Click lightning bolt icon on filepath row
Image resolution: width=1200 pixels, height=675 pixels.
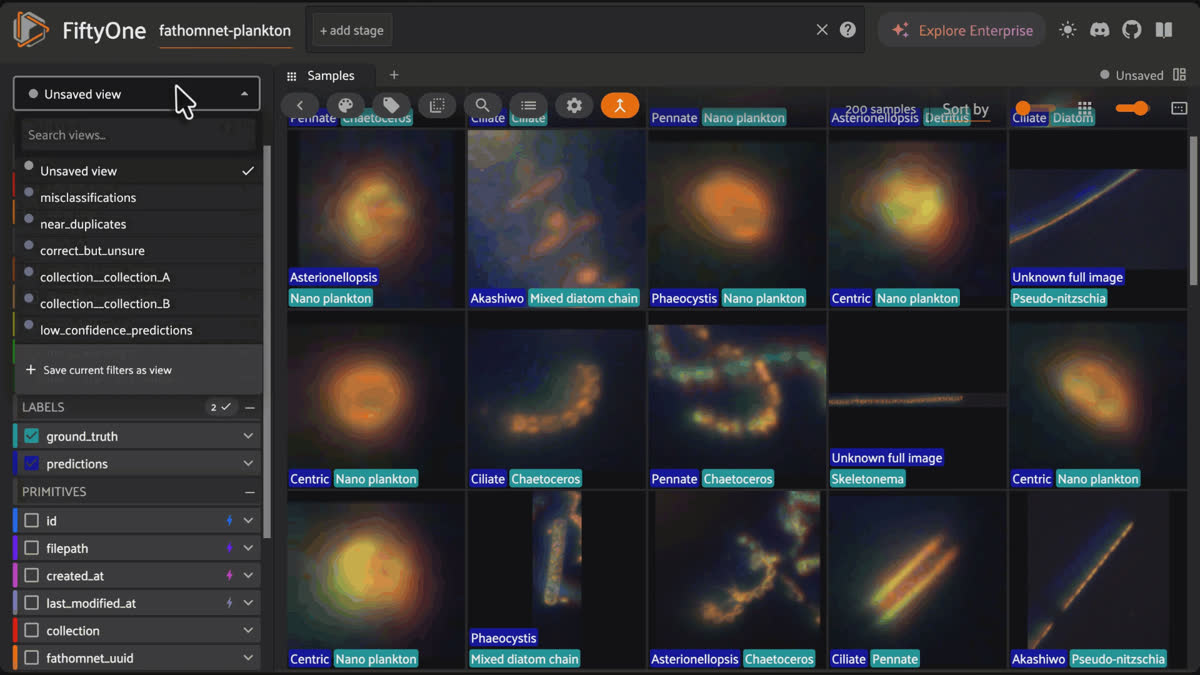[229, 548]
